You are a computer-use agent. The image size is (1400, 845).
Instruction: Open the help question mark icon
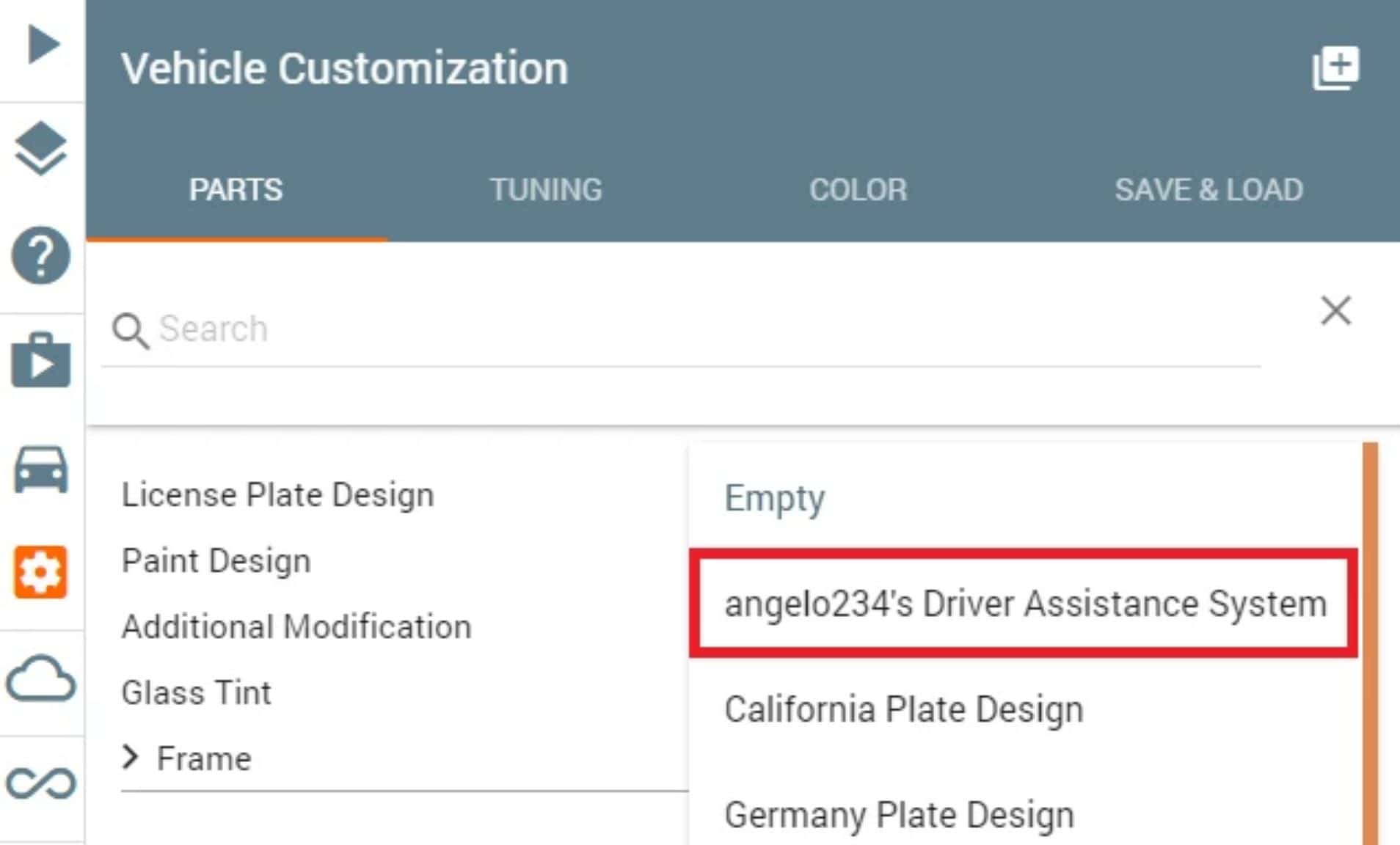41,255
